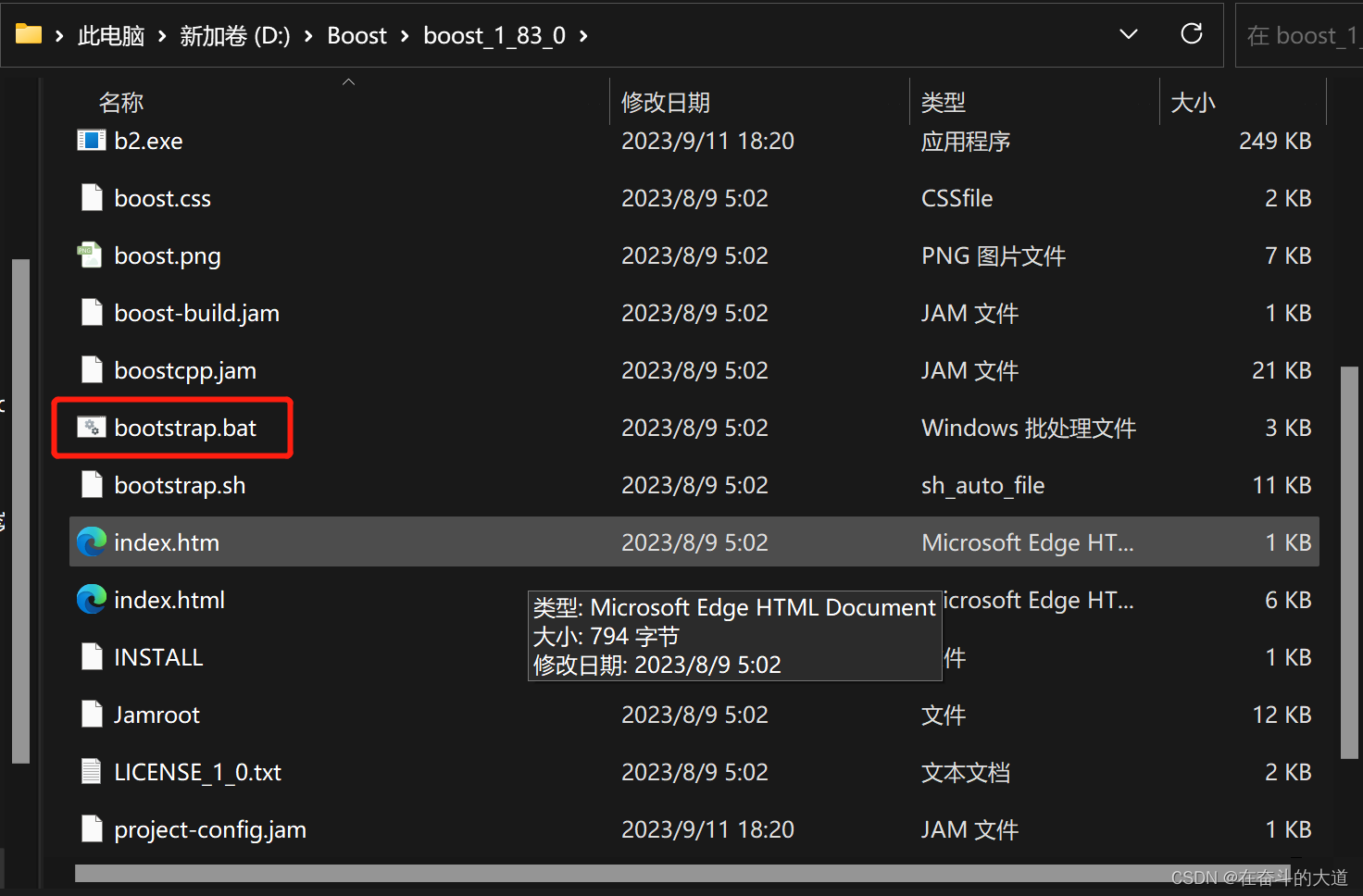Viewport: 1363px width, 896px height.
Task: Open the address bar history dropdown
Action: point(1129,34)
